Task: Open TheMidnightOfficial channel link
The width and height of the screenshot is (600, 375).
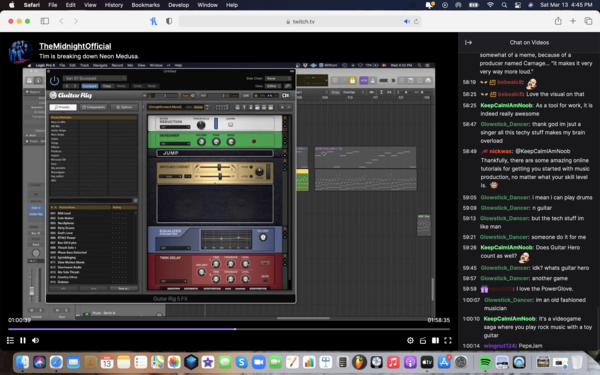Action: [x=75, y=46]
